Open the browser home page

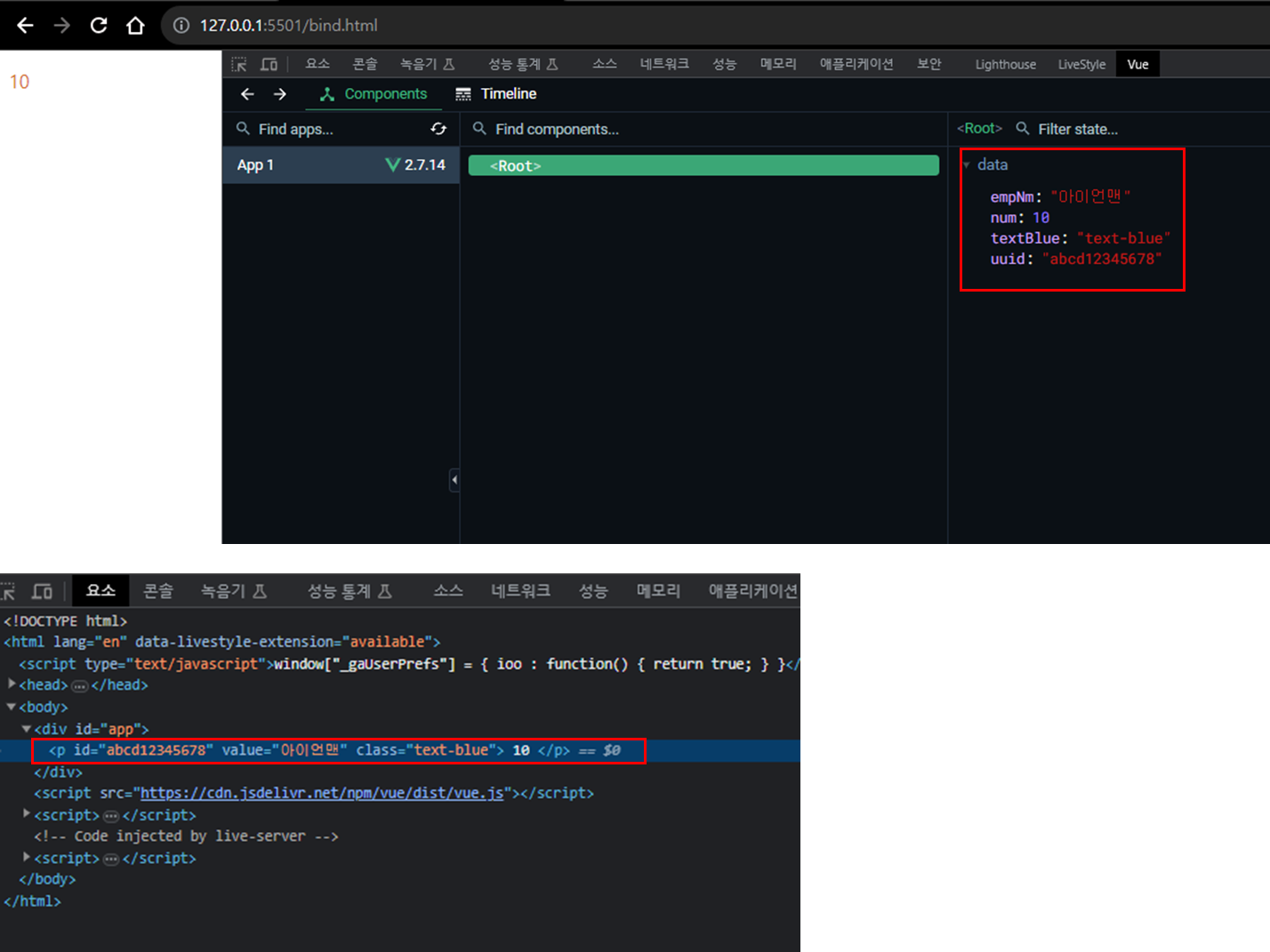(x=135, y=25)
